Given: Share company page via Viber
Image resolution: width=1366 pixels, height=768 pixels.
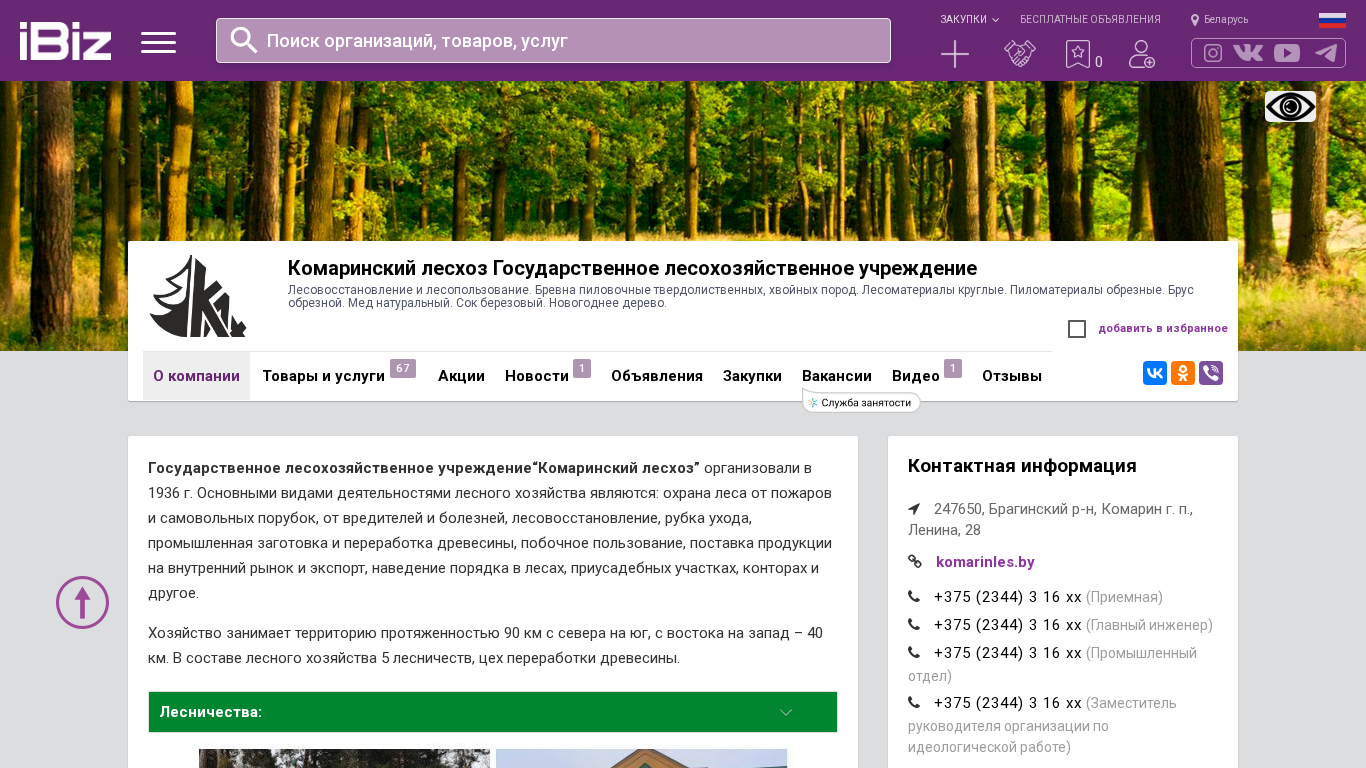Looking at the screenshot, I should coord(1211,373).
